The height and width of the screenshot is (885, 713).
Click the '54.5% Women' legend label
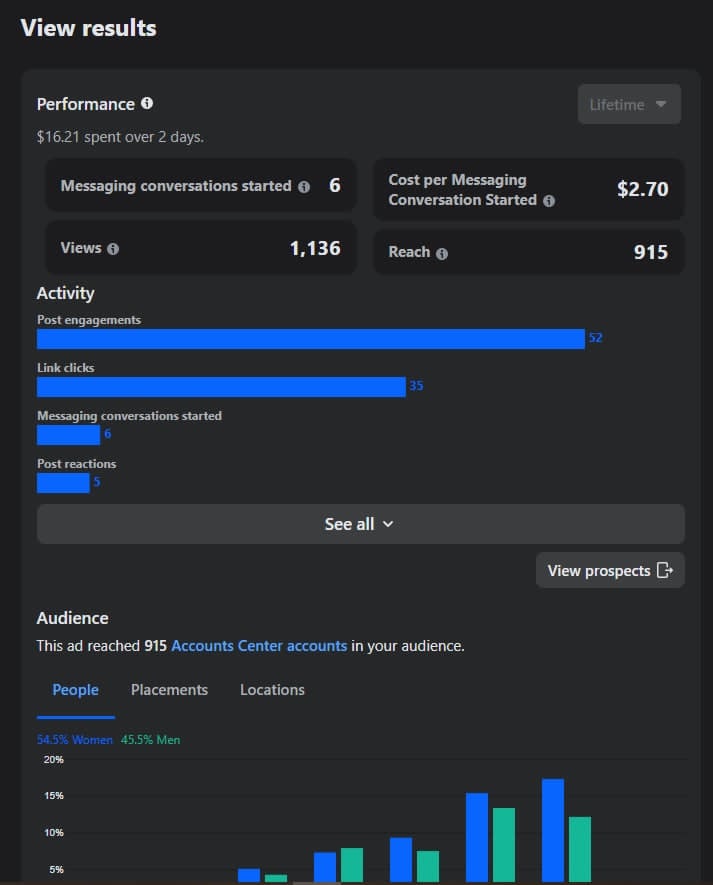tap(75, 740)
